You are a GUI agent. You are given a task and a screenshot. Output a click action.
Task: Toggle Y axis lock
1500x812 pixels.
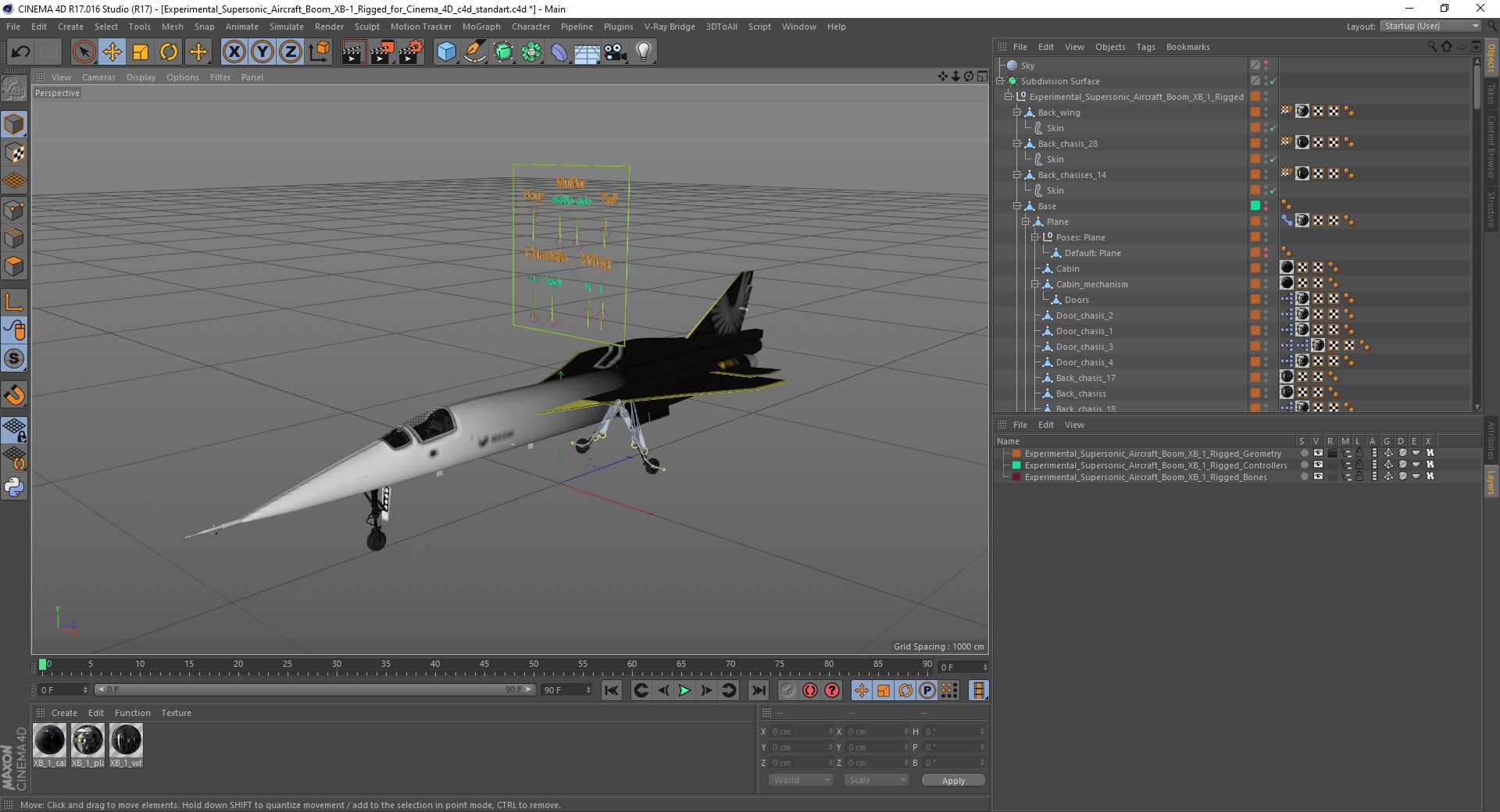(x=262, y=52)
